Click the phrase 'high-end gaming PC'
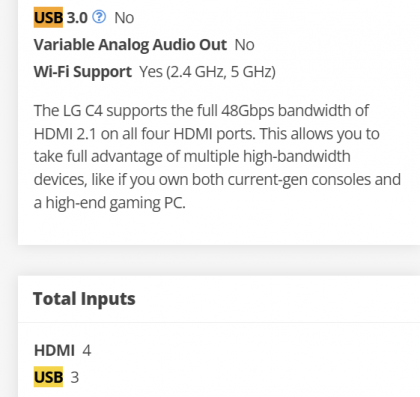Viewport: 420px width, 397px height. (x=115, y=203)
